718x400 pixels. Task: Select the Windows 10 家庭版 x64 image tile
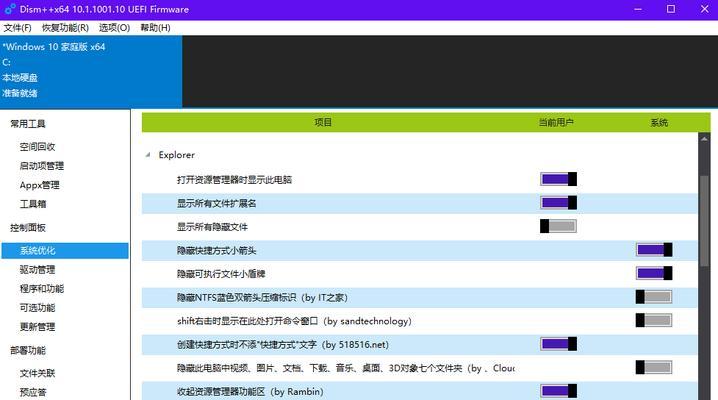(91, 71)
